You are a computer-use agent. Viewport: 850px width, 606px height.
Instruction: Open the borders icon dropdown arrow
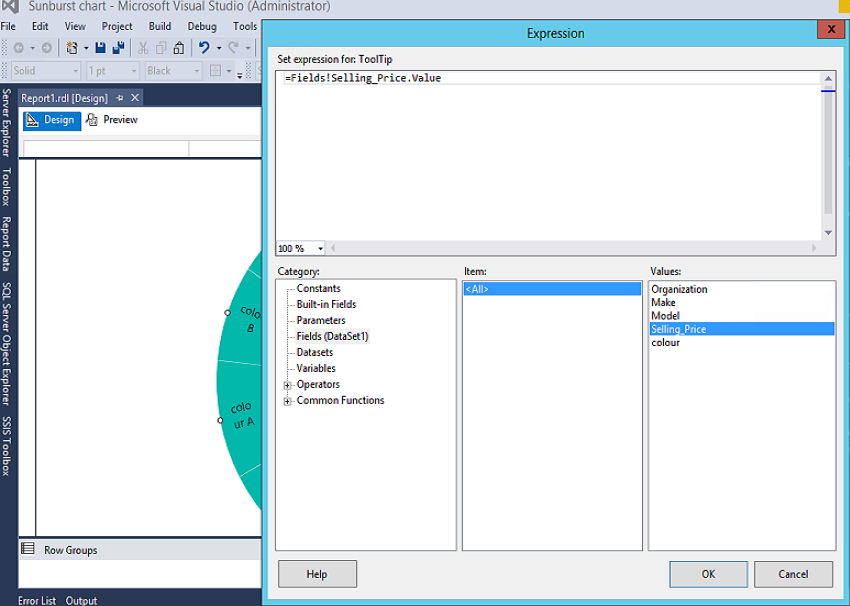(229, 72)
